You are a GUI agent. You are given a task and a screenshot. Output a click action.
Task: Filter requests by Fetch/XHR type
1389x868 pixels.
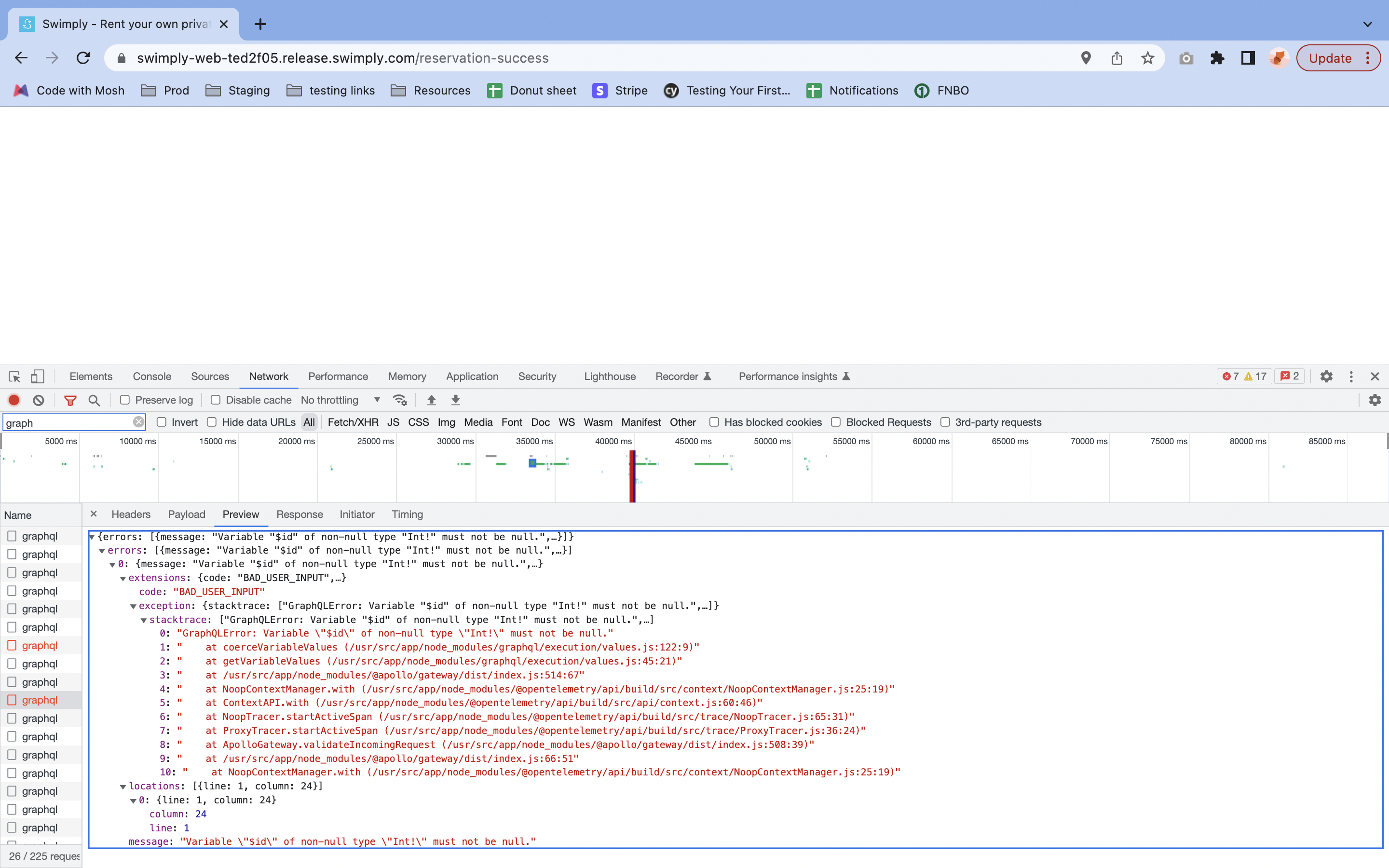tap(353, 422)
